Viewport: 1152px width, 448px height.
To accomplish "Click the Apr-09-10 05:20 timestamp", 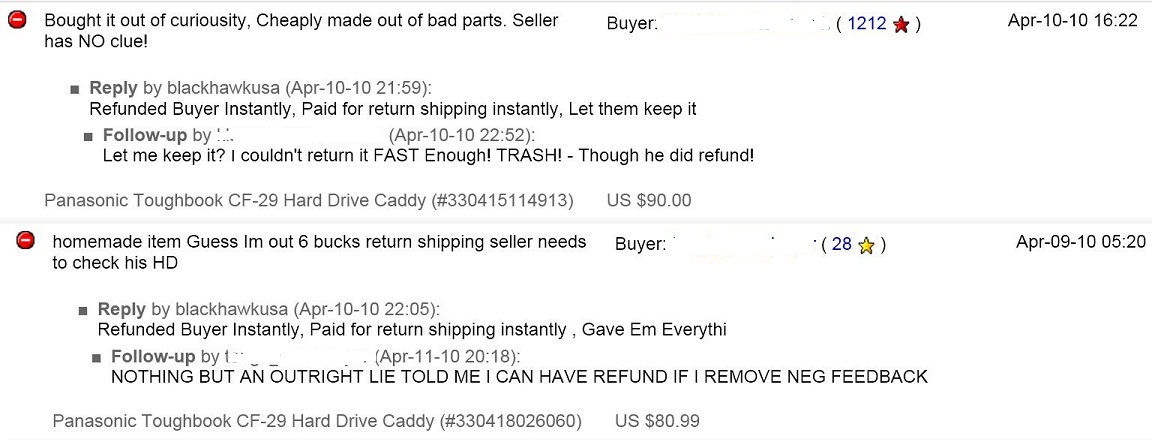I will (x=1080, y=242).
